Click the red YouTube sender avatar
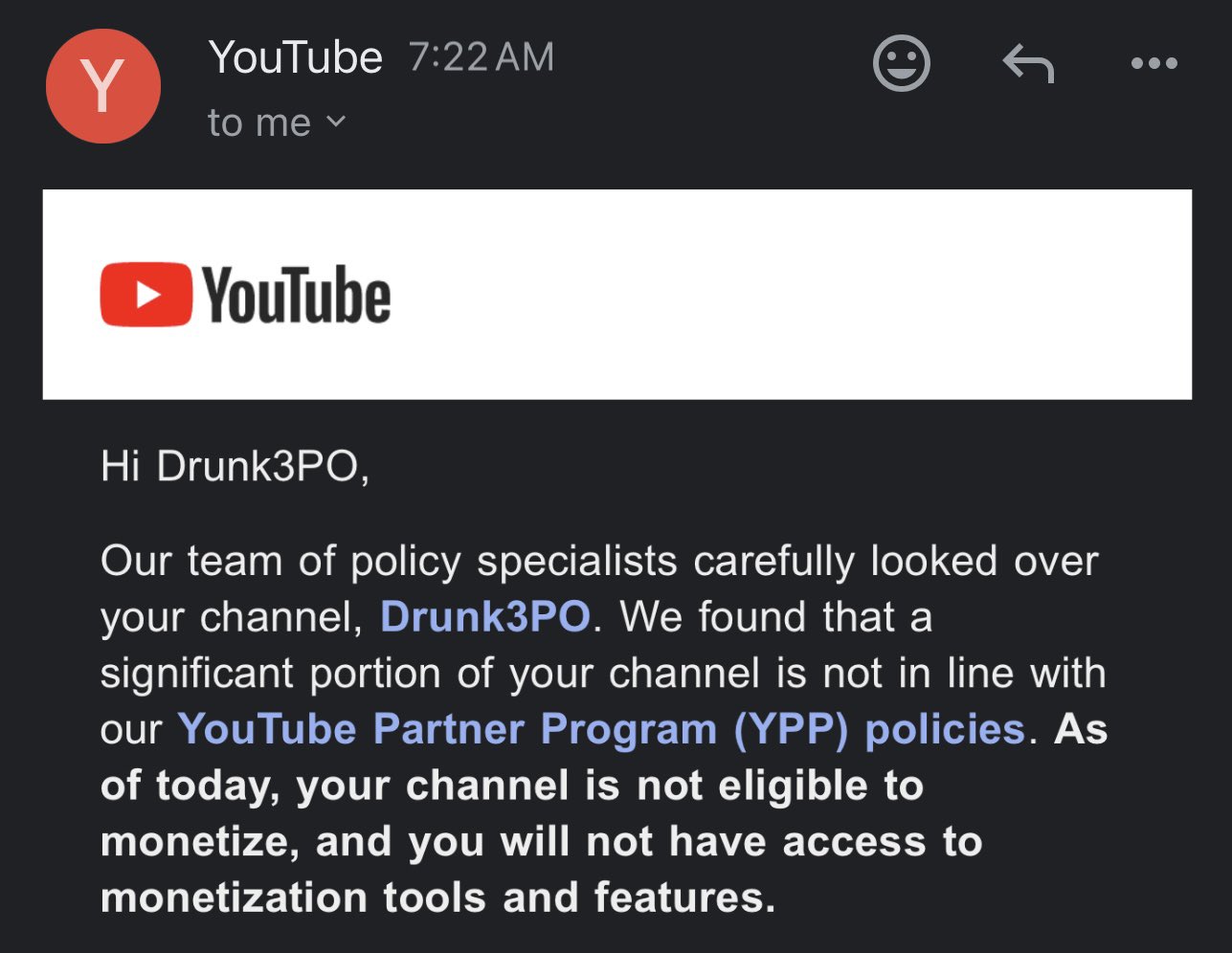Image resolution: width=1232 pixels, height=953 pixels. [102, 86]
